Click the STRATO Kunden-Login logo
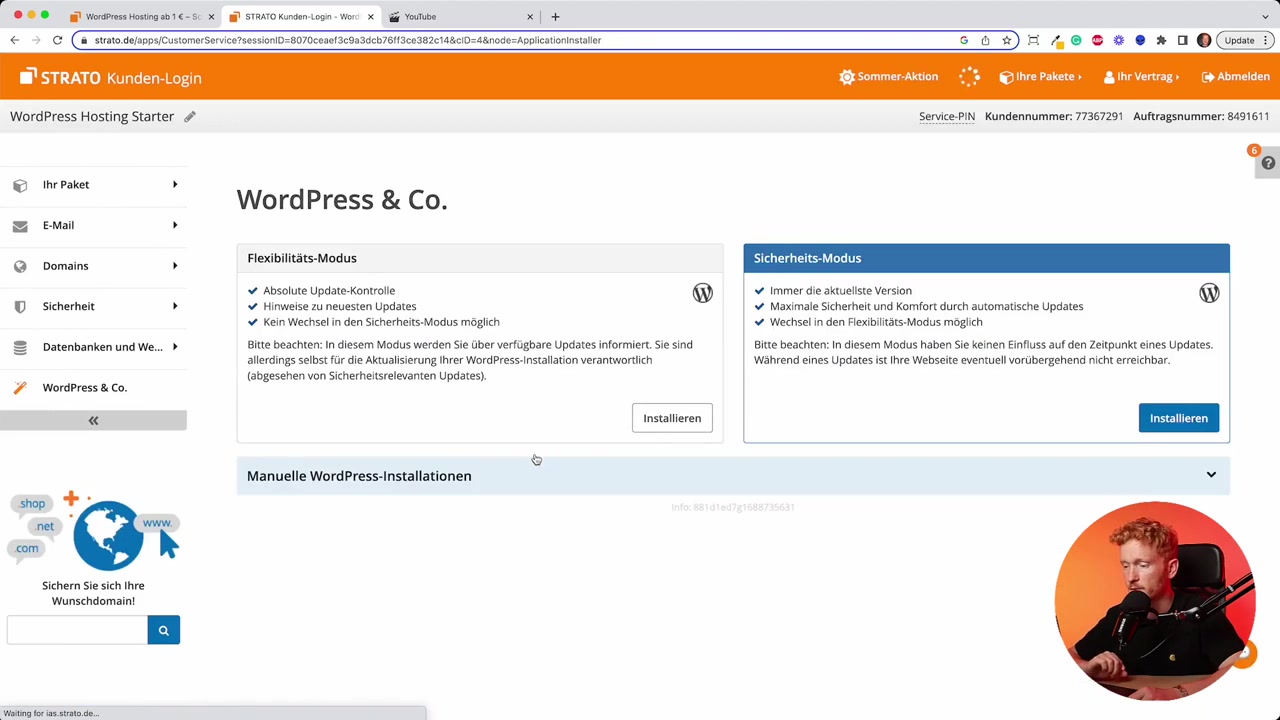 [x=111, y=77]
